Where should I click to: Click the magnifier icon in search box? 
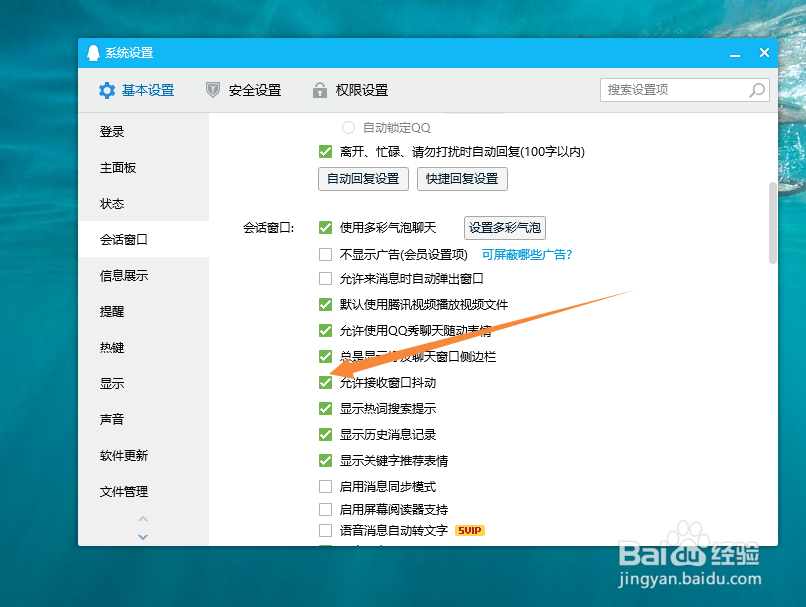click(757, 90)
